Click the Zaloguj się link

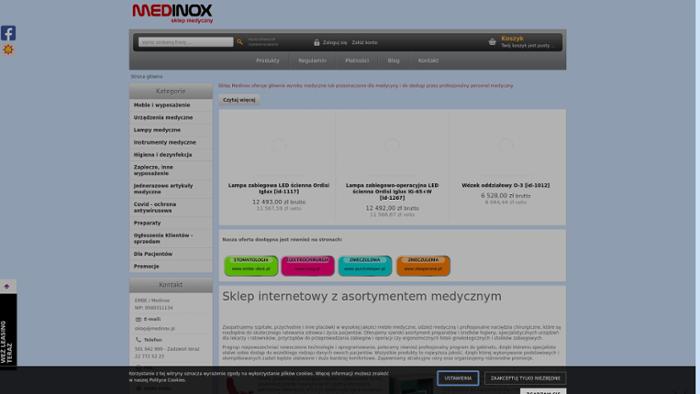(335, 42)
